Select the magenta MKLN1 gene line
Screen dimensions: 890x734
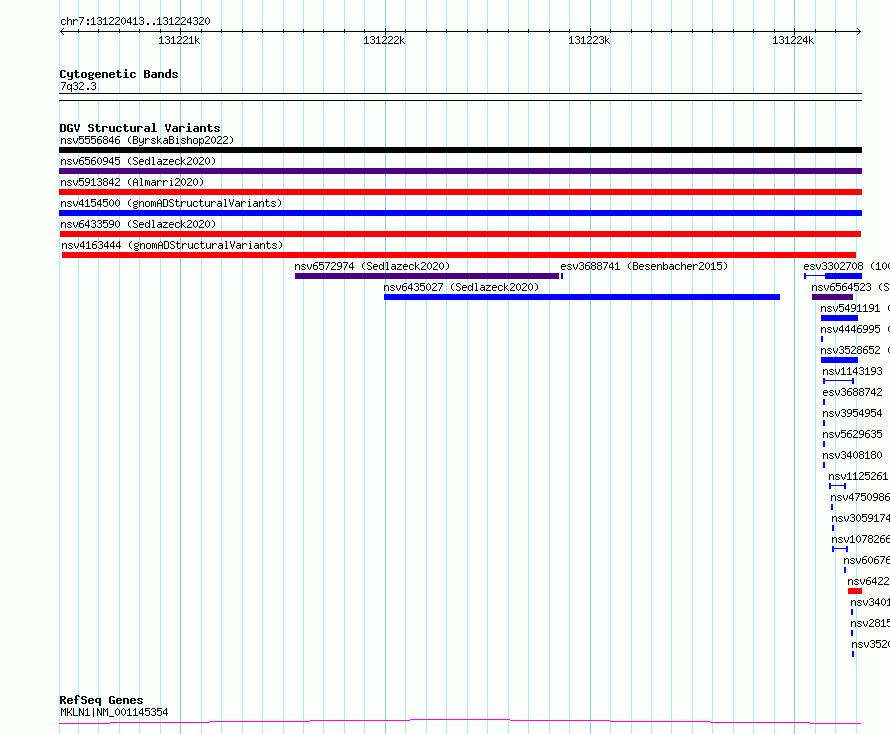pyautogui.click(x=460, y=722)
